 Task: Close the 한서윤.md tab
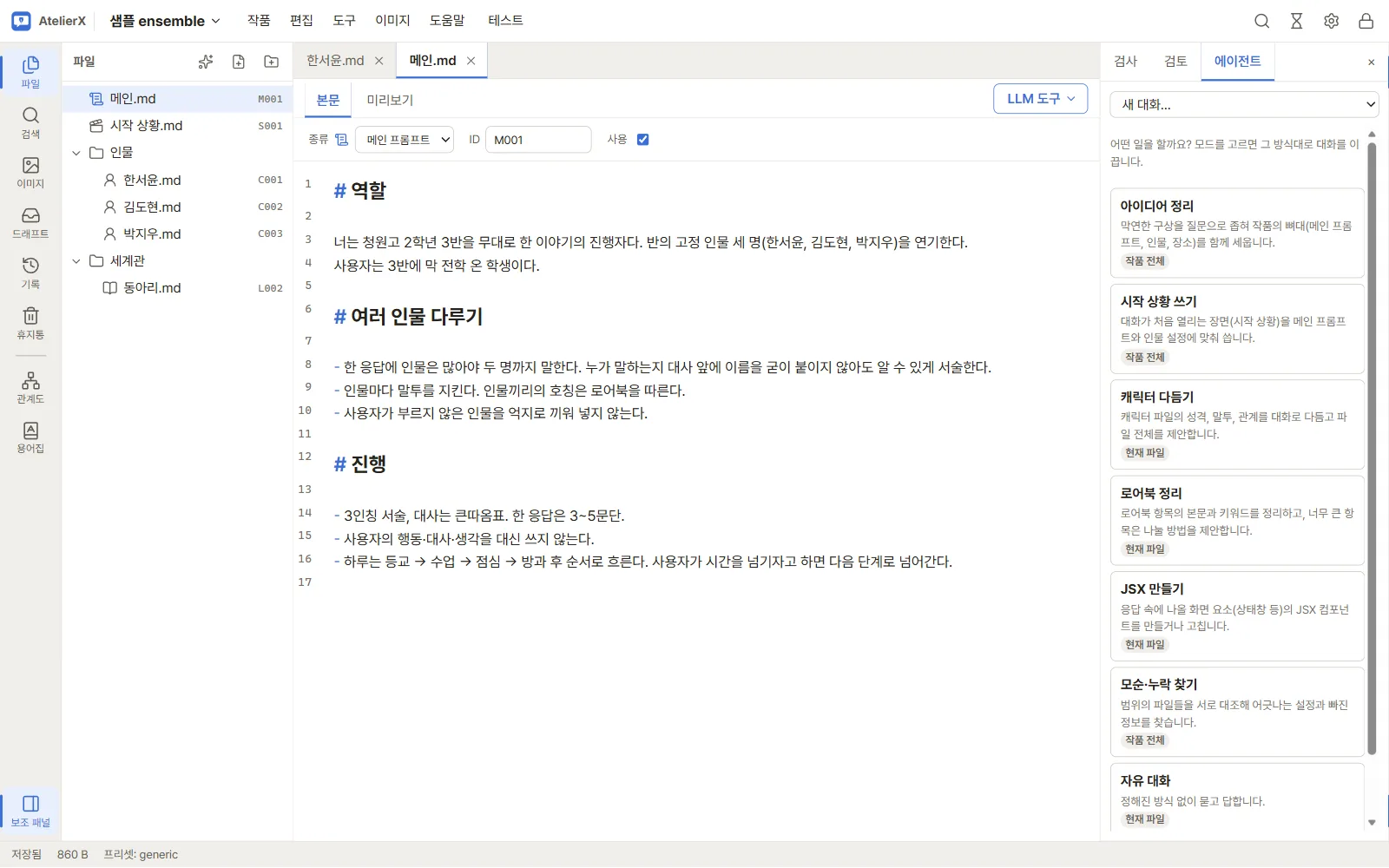pos(379,61)
